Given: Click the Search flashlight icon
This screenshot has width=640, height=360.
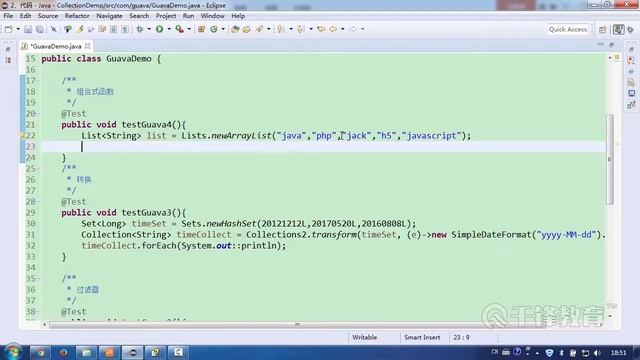Looking at the screenshot, I should [259, 29].
